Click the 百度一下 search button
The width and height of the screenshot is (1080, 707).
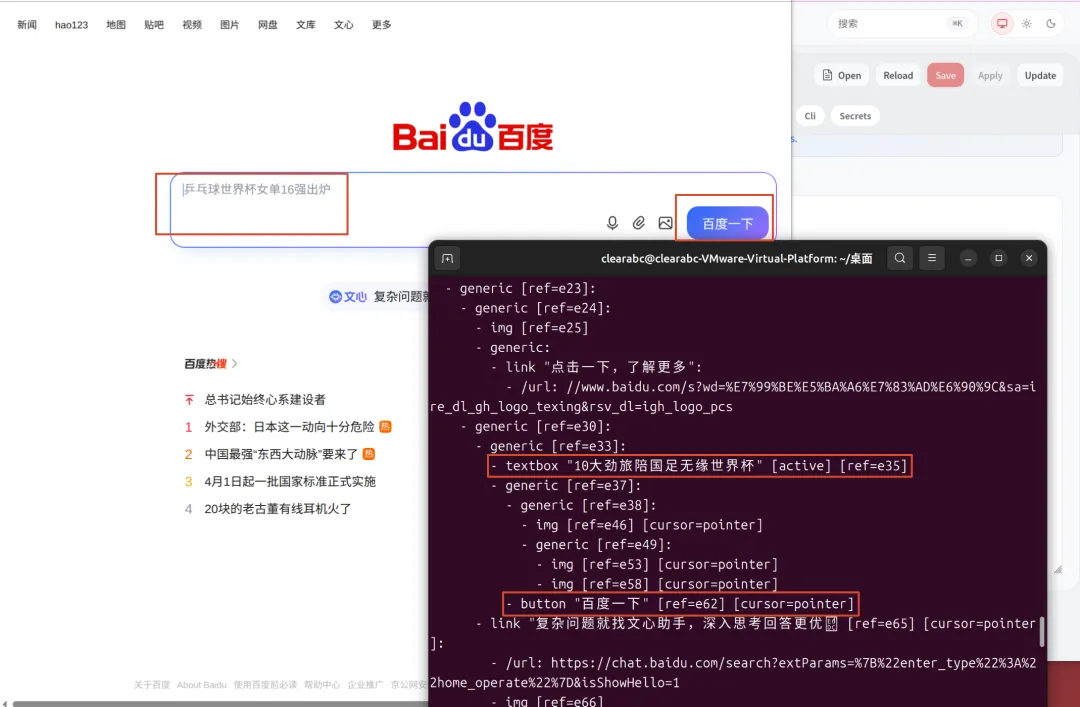pos(727,223)
